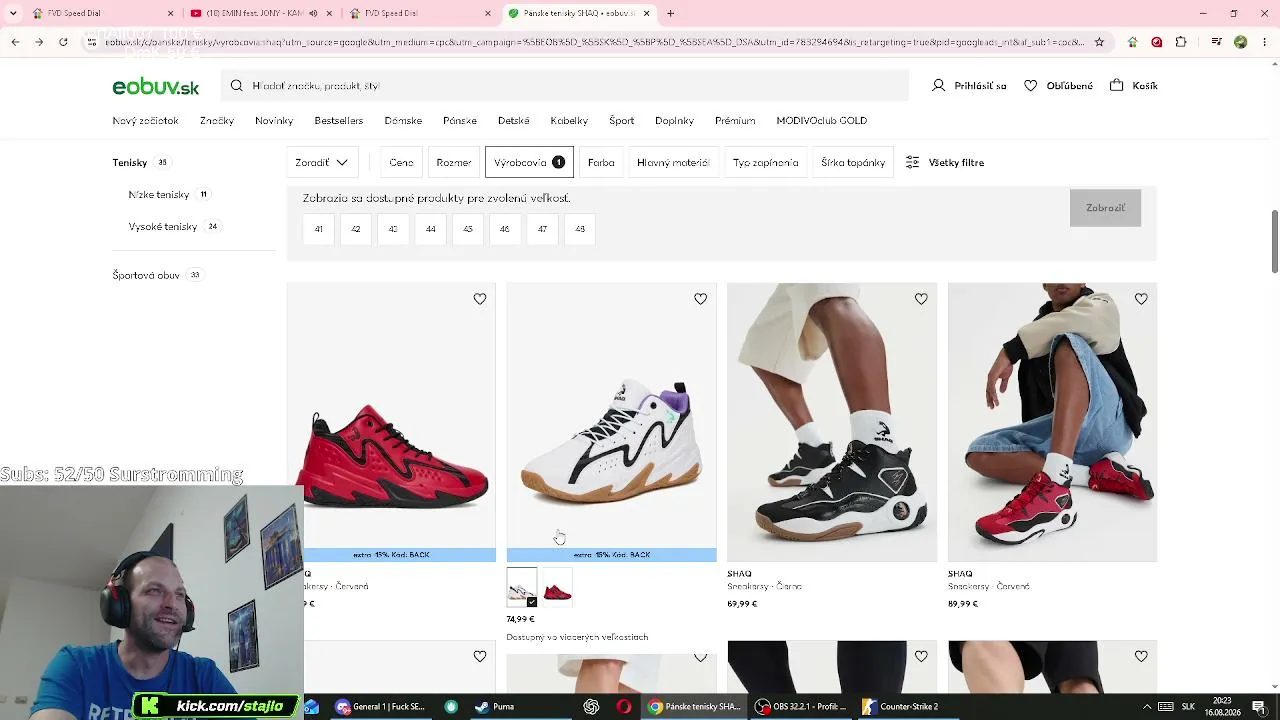Focus the search field Hľadať značku, produkt, štýl

[x=565, y=86]
